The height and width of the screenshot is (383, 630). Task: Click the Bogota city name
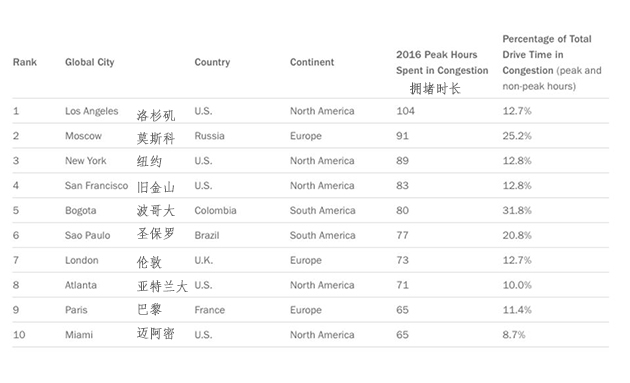click(x=80, y=211)
